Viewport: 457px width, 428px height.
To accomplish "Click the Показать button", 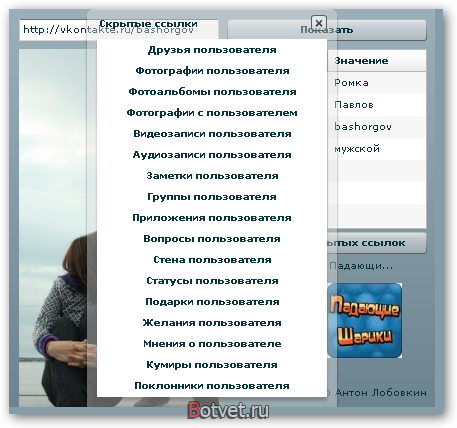I will pos(327,30).
